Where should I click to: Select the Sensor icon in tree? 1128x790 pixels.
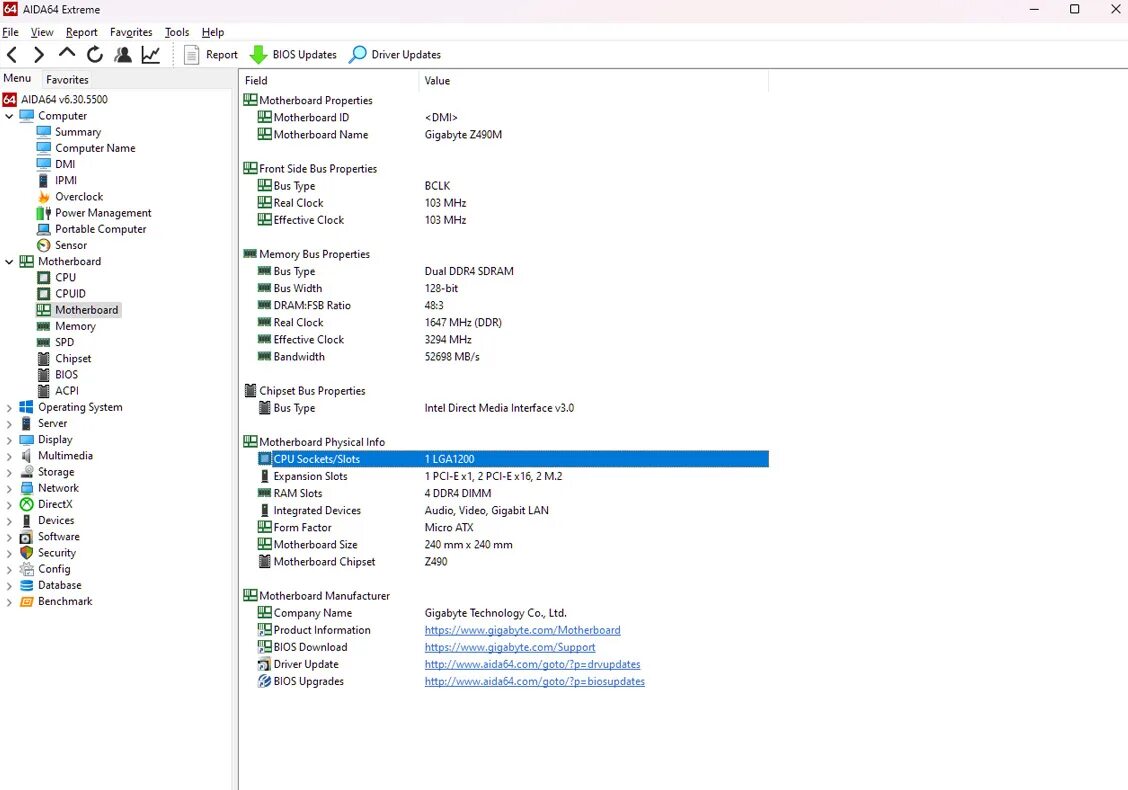(44, 245)
